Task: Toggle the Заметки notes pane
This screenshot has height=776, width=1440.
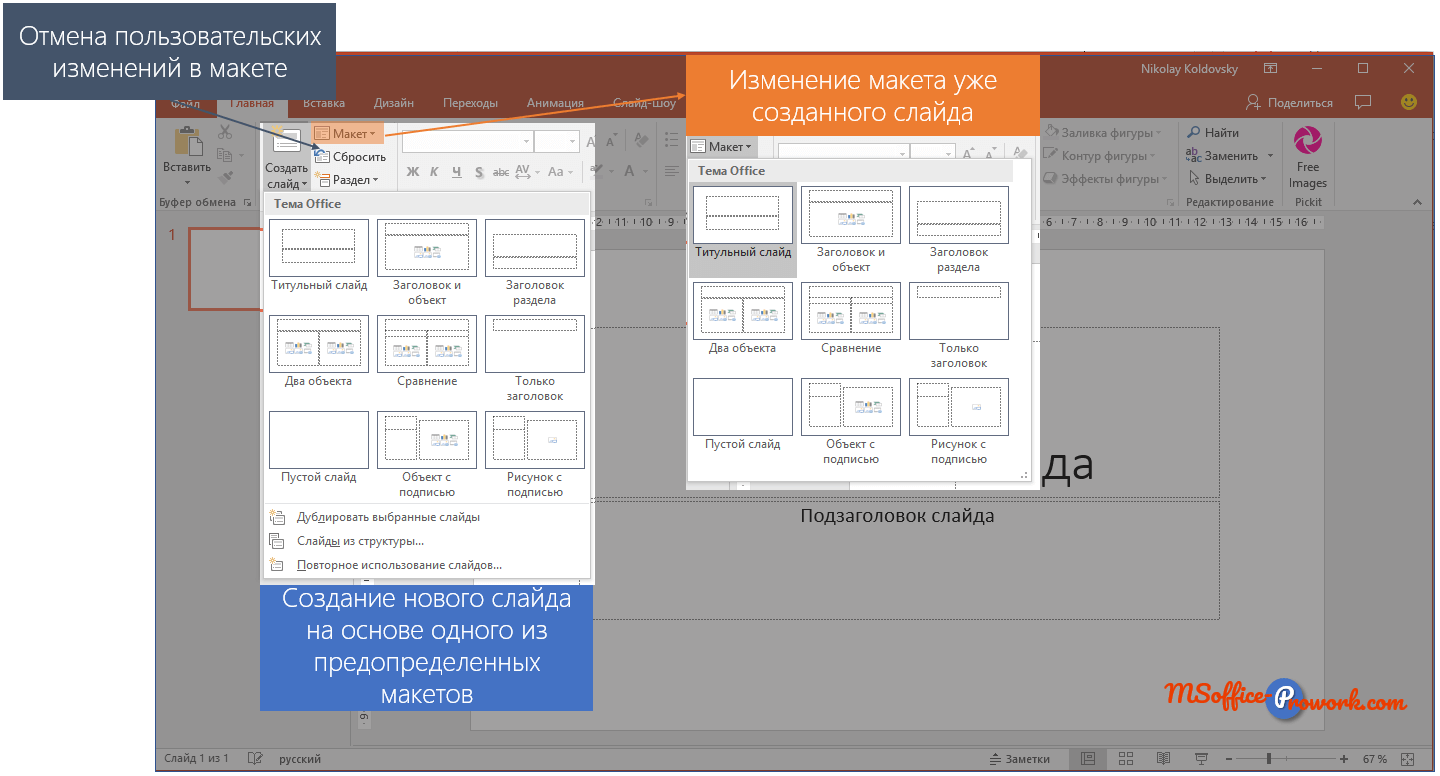Action: tap(1018, 759)
